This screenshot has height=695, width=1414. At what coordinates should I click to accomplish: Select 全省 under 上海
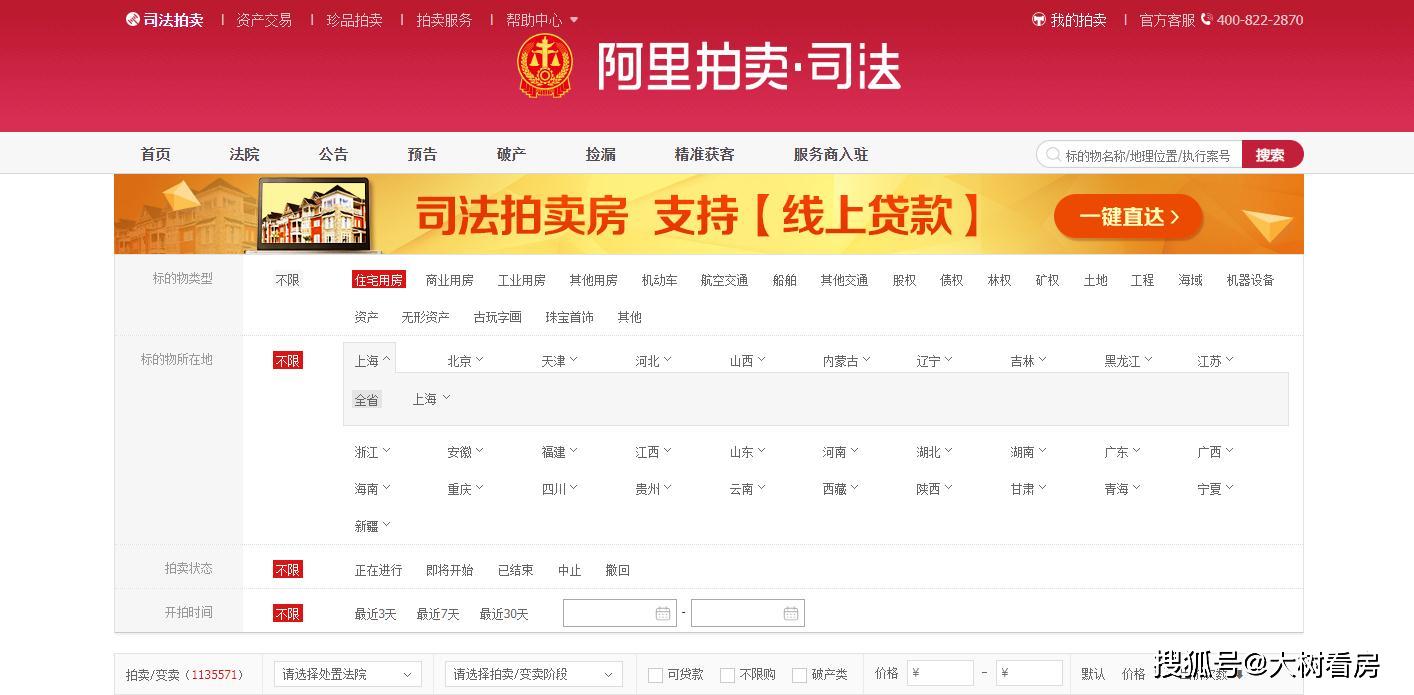(367, 400)
